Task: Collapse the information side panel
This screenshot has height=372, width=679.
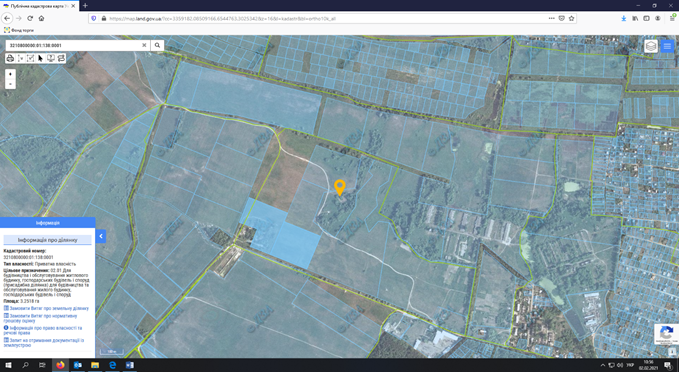Action: (100, 236)
